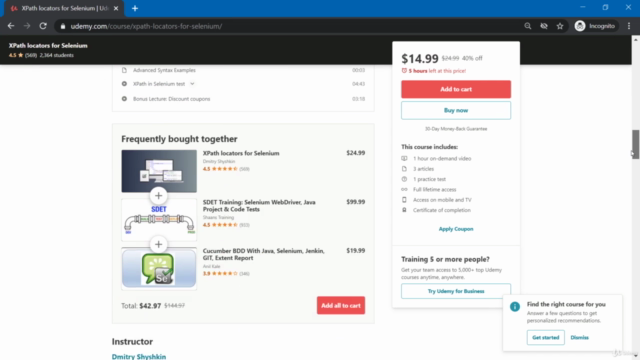
Task: Click the Frequently bought together heading
Action: 179,139
